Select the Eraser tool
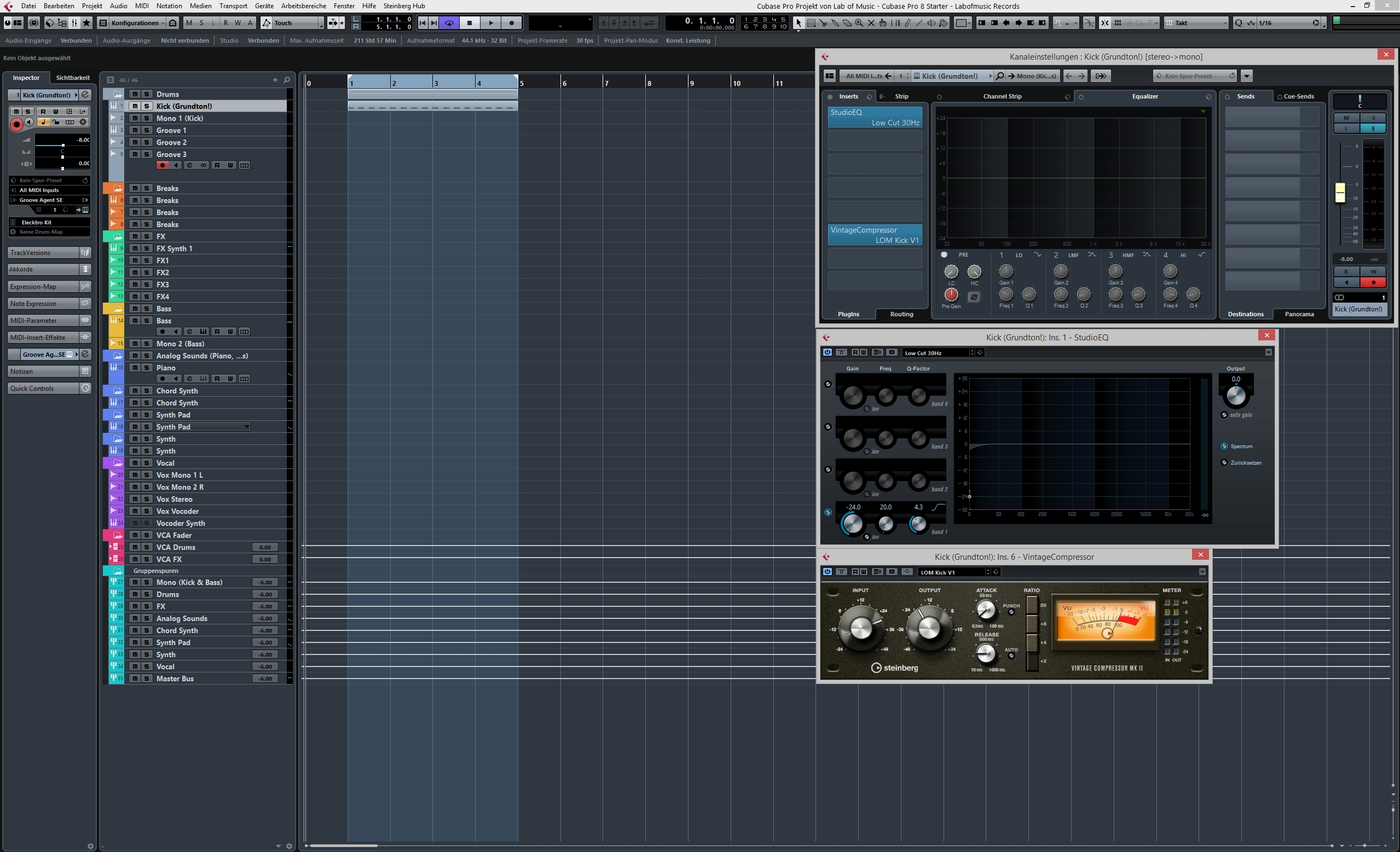 point(847,23)
